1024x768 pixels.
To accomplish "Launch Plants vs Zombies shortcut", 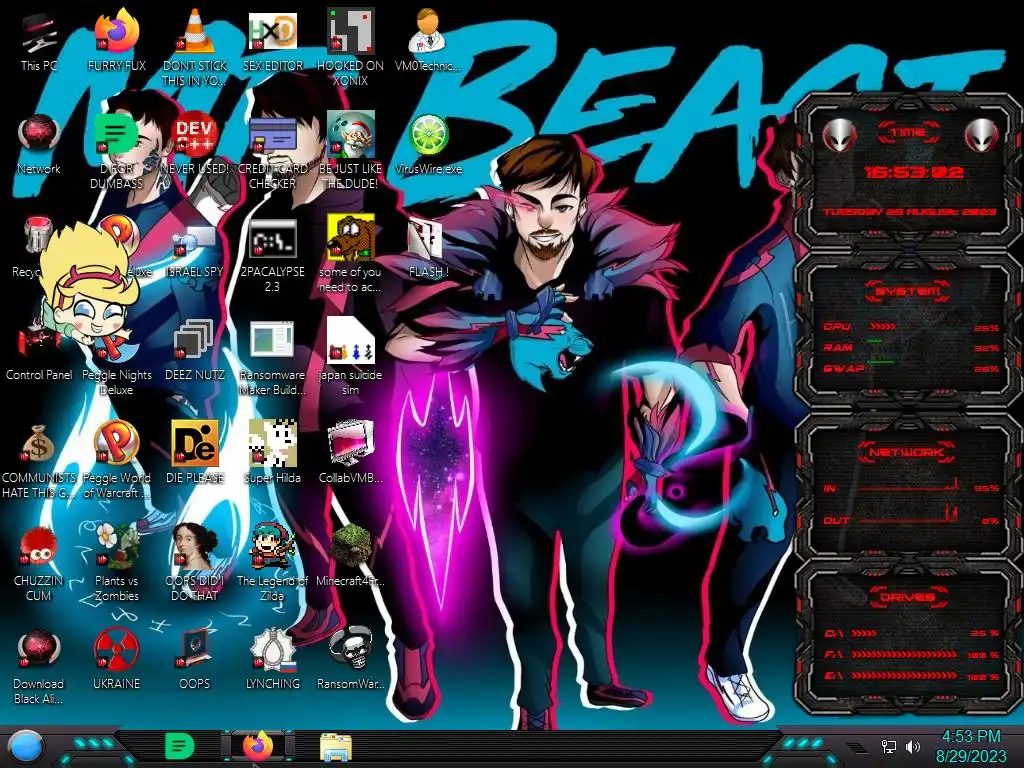I will pyautogui.click(x=116, y=562).
